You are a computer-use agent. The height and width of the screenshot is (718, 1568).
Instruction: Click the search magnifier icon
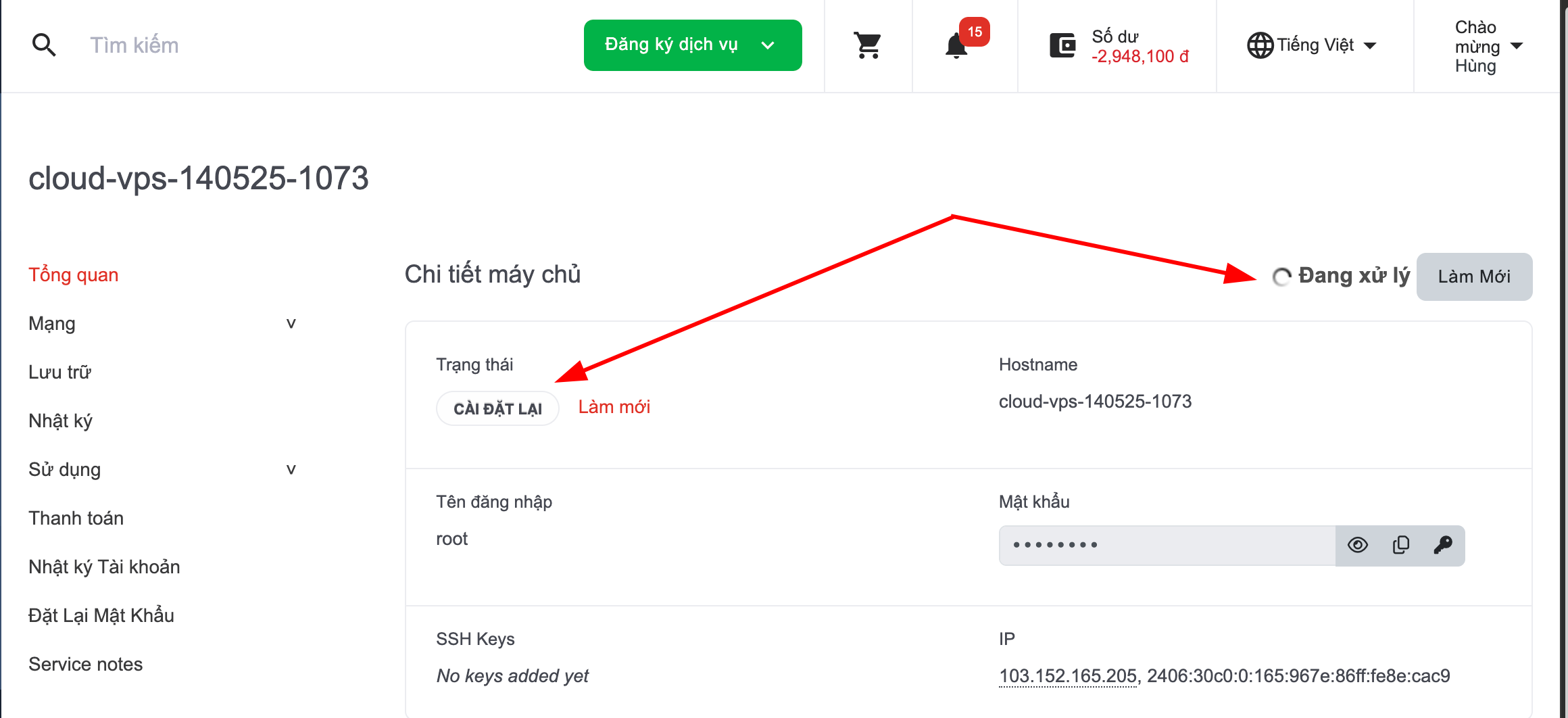[x=43, y=44]
